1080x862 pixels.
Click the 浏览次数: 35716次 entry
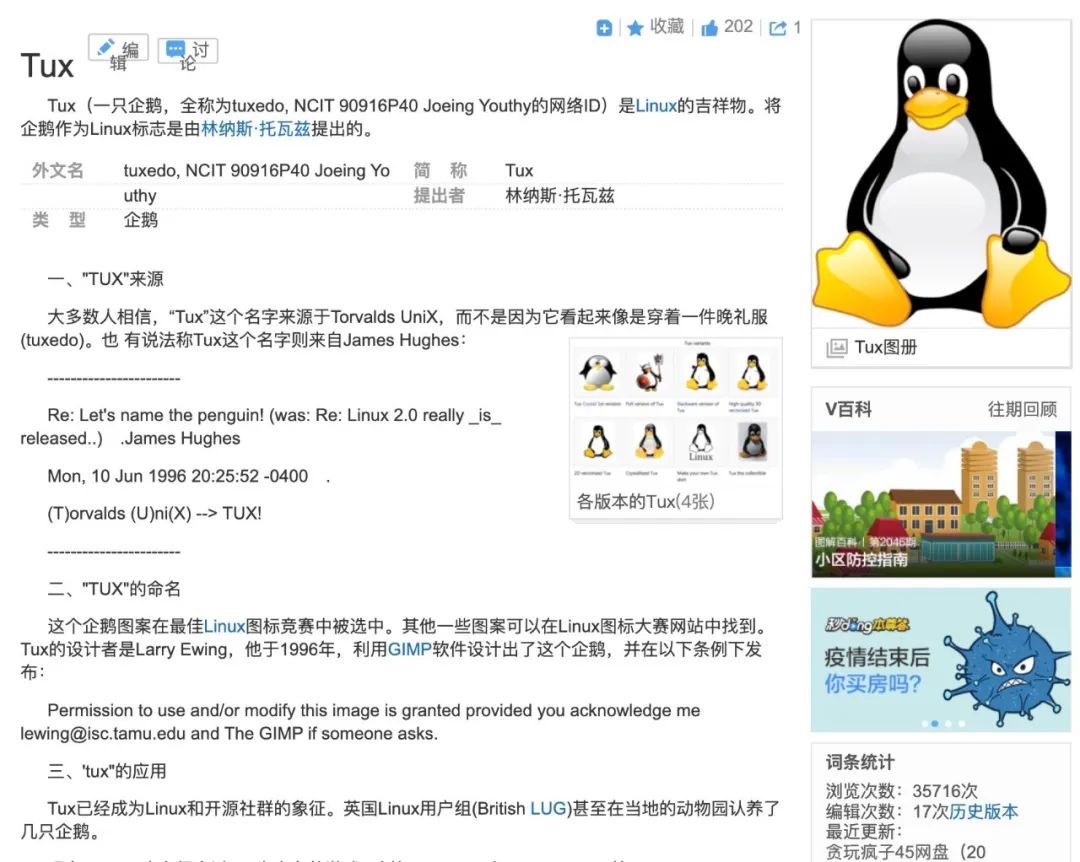coord(902,790)
